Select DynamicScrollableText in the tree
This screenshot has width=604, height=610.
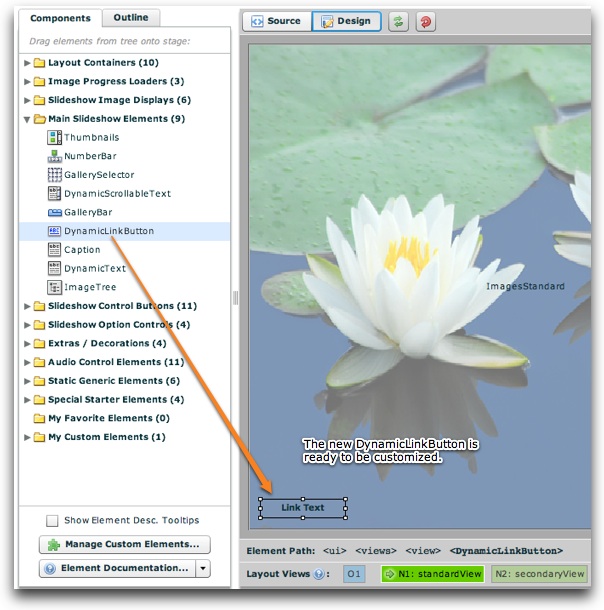pyautogui.click(x=117, y=194)
